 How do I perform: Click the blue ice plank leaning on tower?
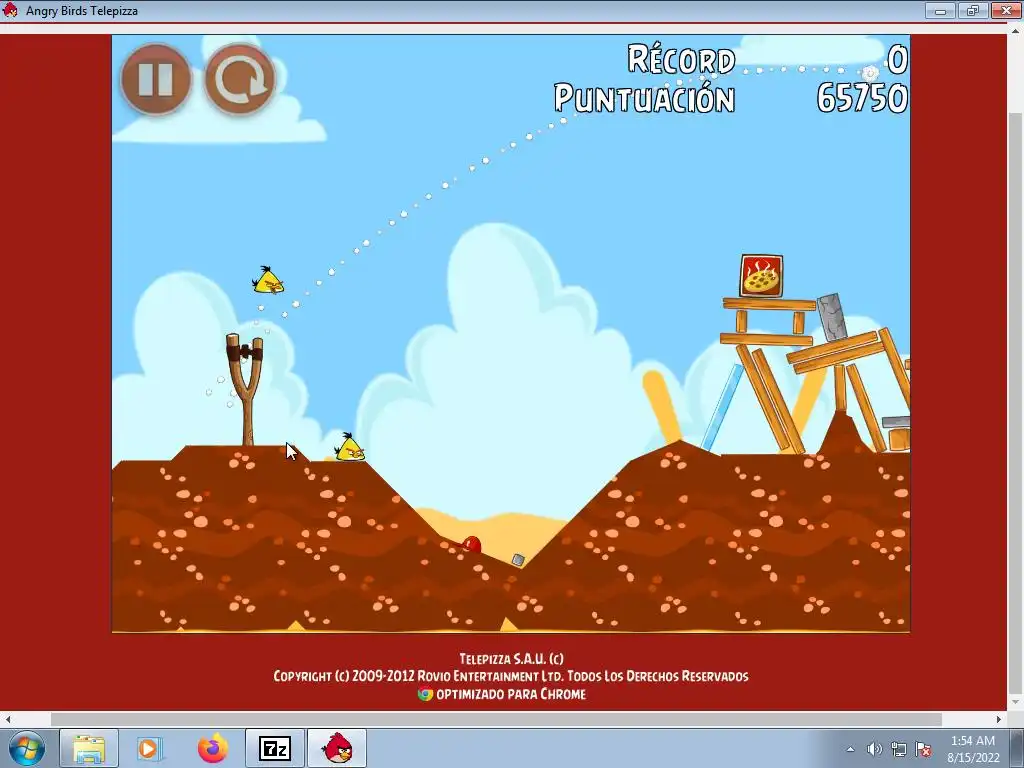tap(722, 408)
